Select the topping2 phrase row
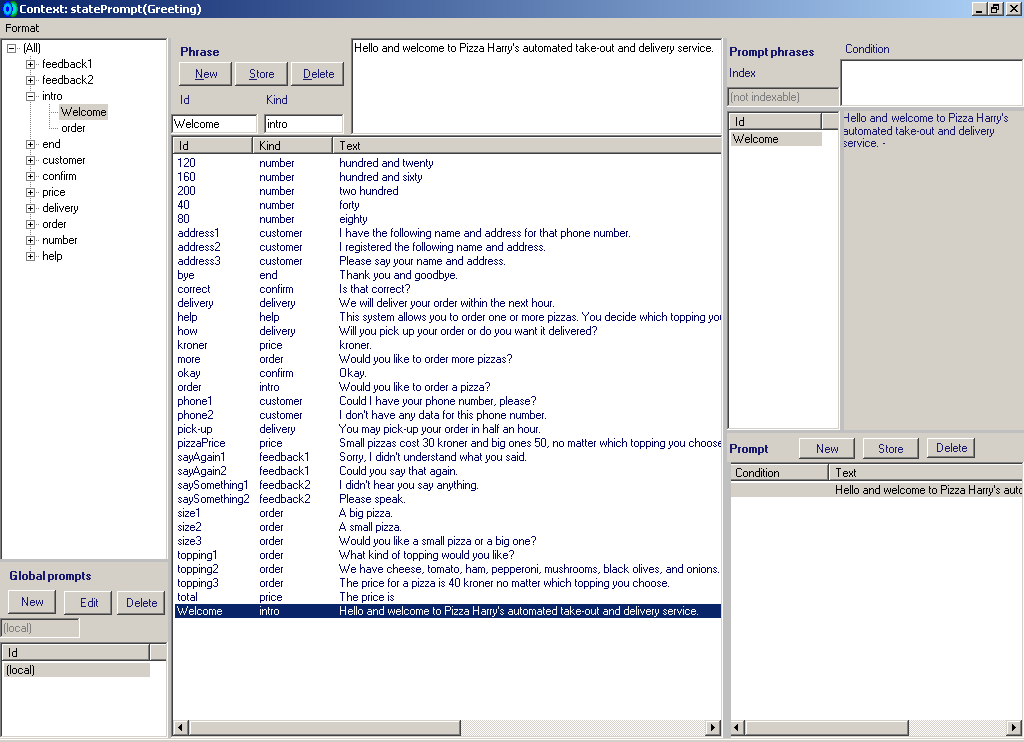The width and height of the screenshot is (1024, 742). [x=448, y=569]
